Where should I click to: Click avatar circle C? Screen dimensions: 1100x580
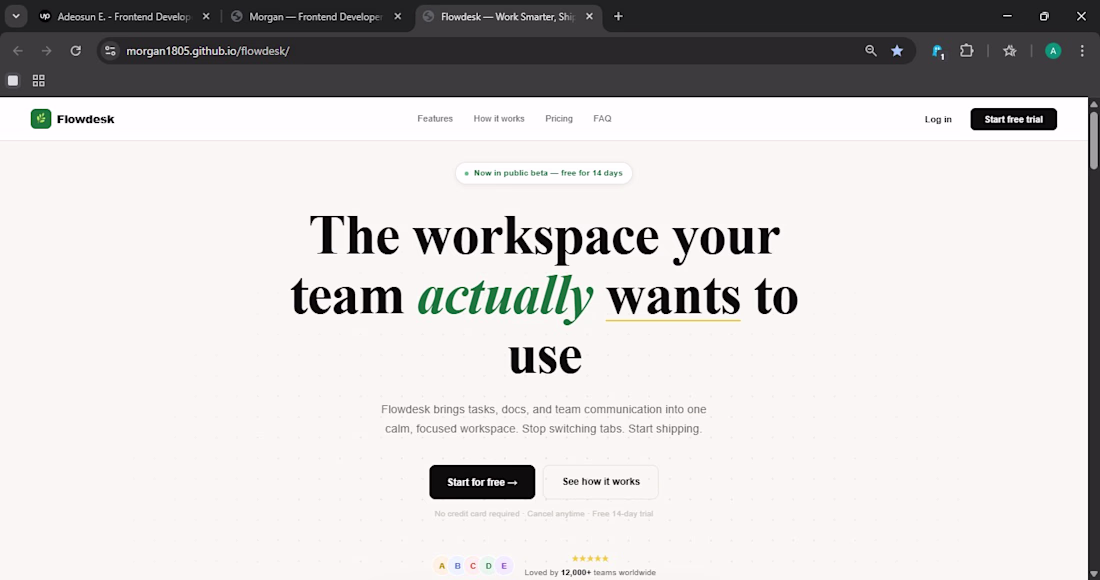[473, 566]
